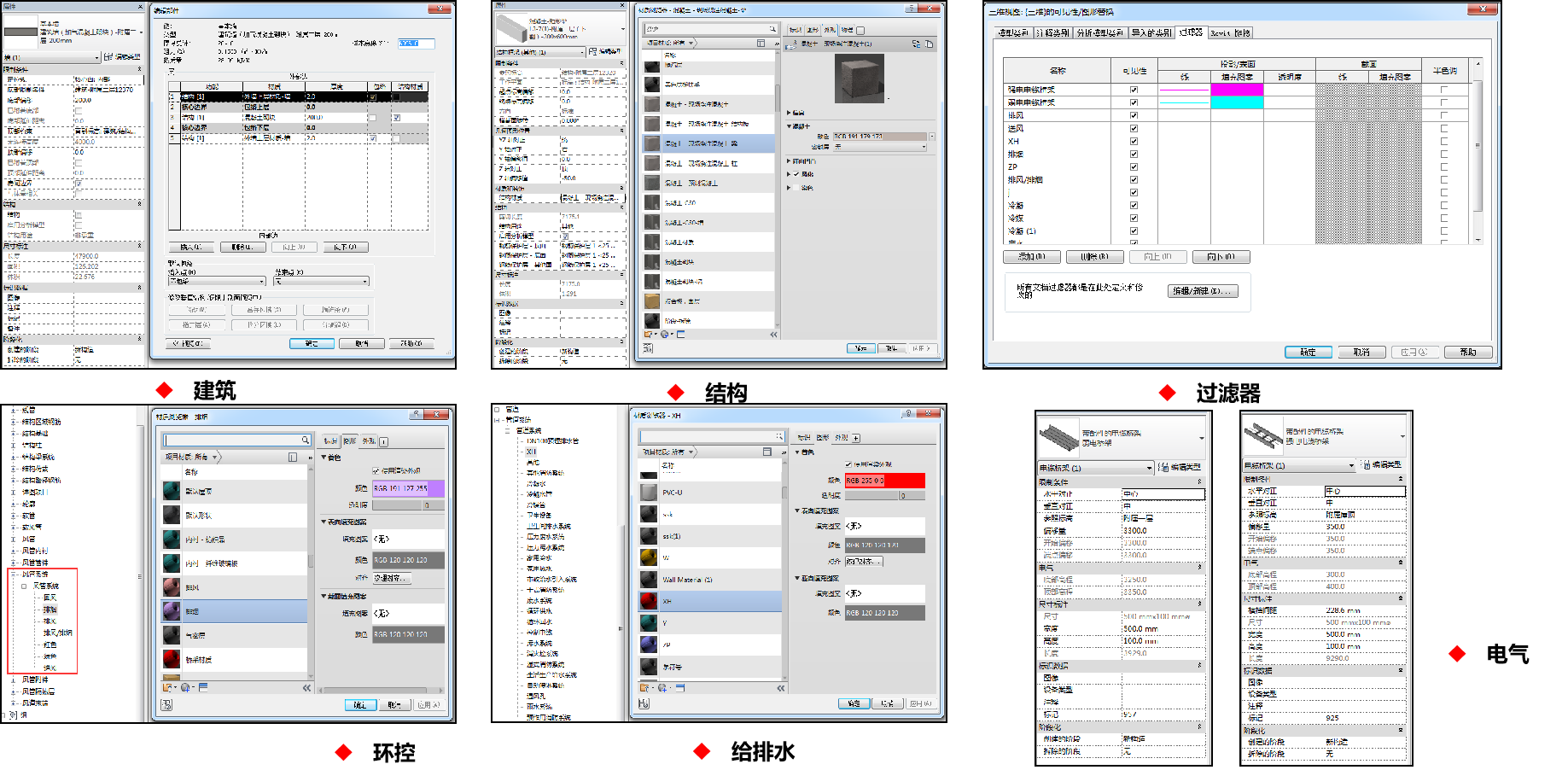Collapse material list with double-chevron in XH dialog

pyautogui.click(x=780, y=688)
